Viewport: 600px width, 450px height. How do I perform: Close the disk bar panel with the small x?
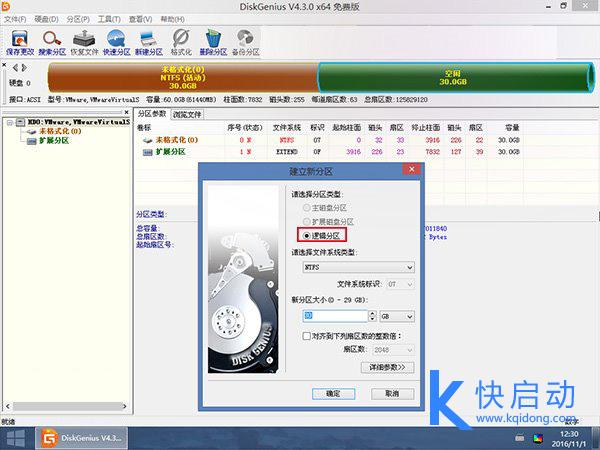click(4, 65)
